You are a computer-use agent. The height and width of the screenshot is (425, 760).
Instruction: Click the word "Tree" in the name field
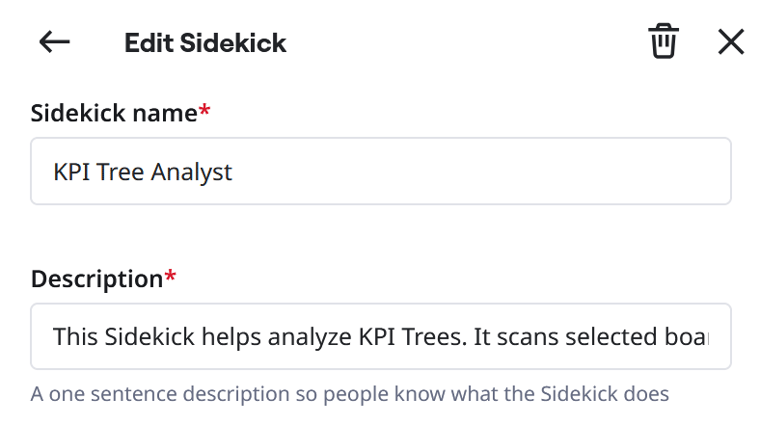pos(122,172)
